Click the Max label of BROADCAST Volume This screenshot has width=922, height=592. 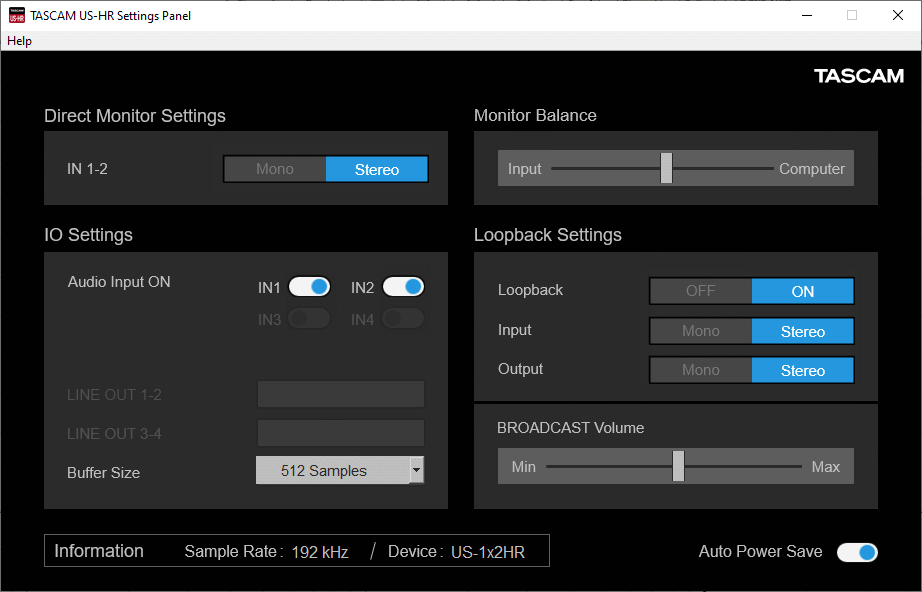click(826, 467)
